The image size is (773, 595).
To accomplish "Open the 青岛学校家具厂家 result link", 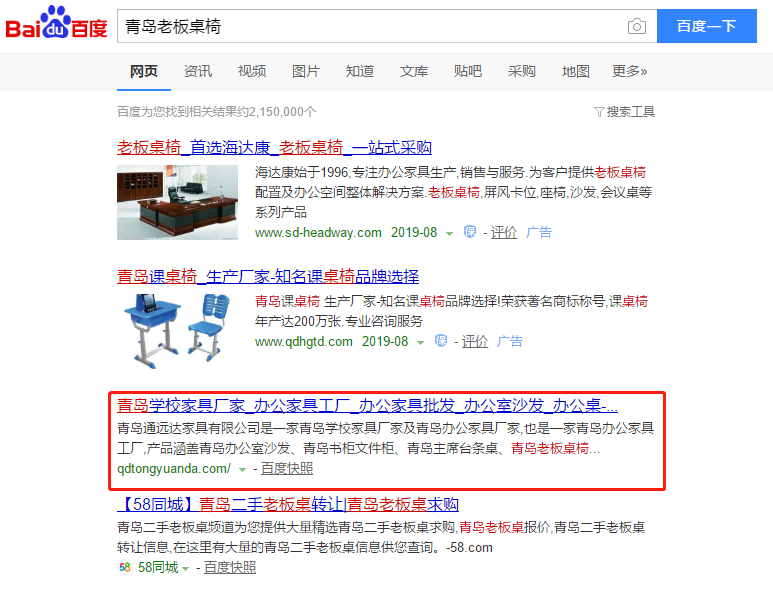I will [x=367, y=406].
